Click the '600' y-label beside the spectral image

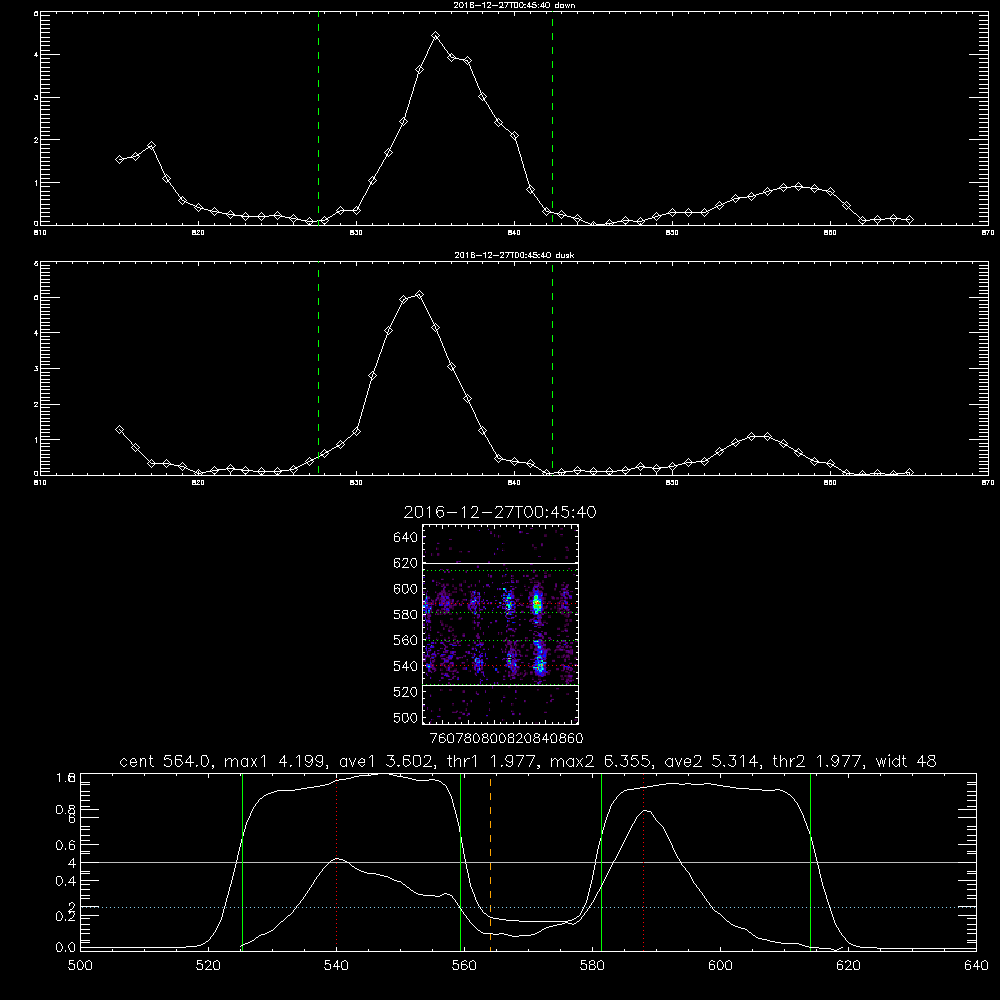[406, 589]
